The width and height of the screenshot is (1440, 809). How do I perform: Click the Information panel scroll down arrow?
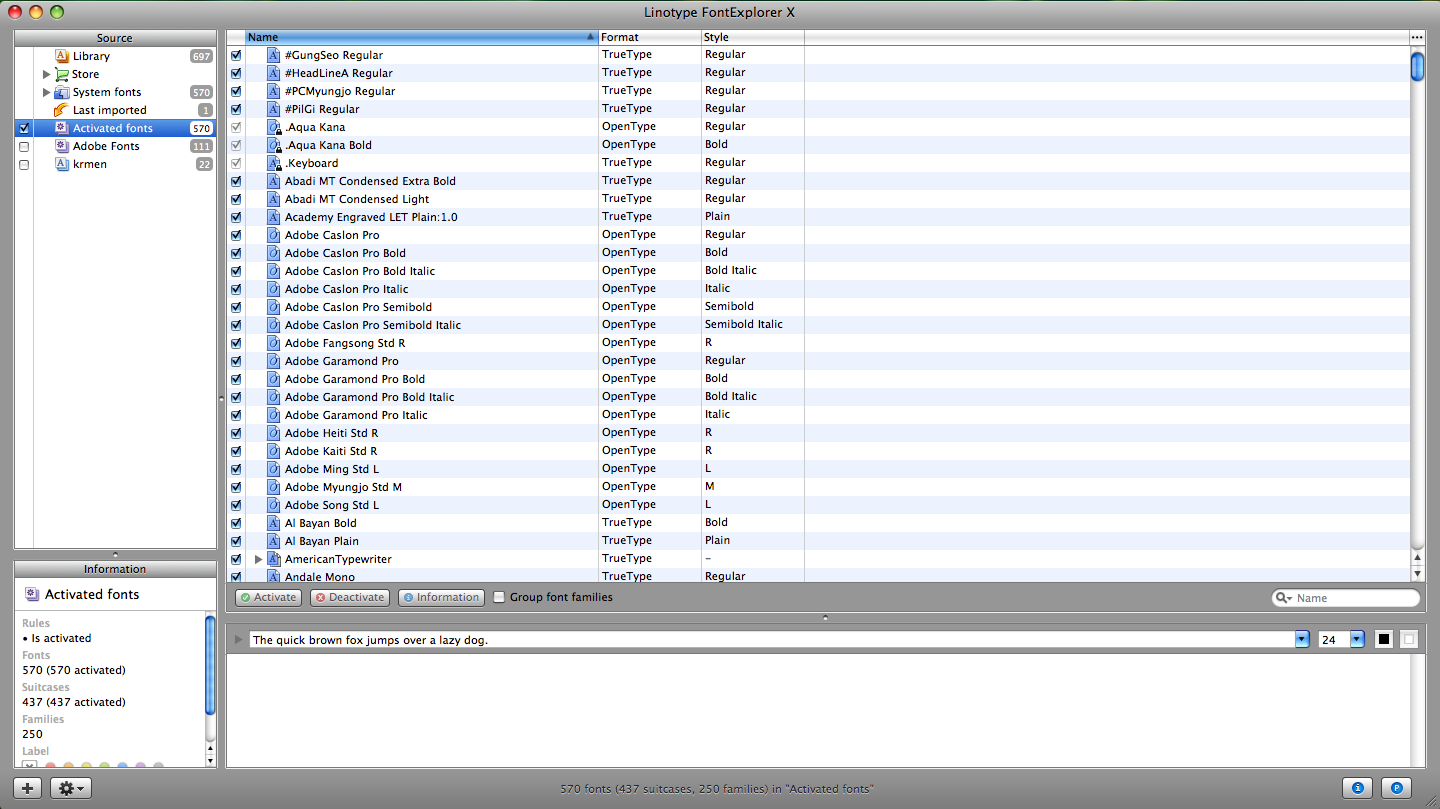tap(210, 761)
